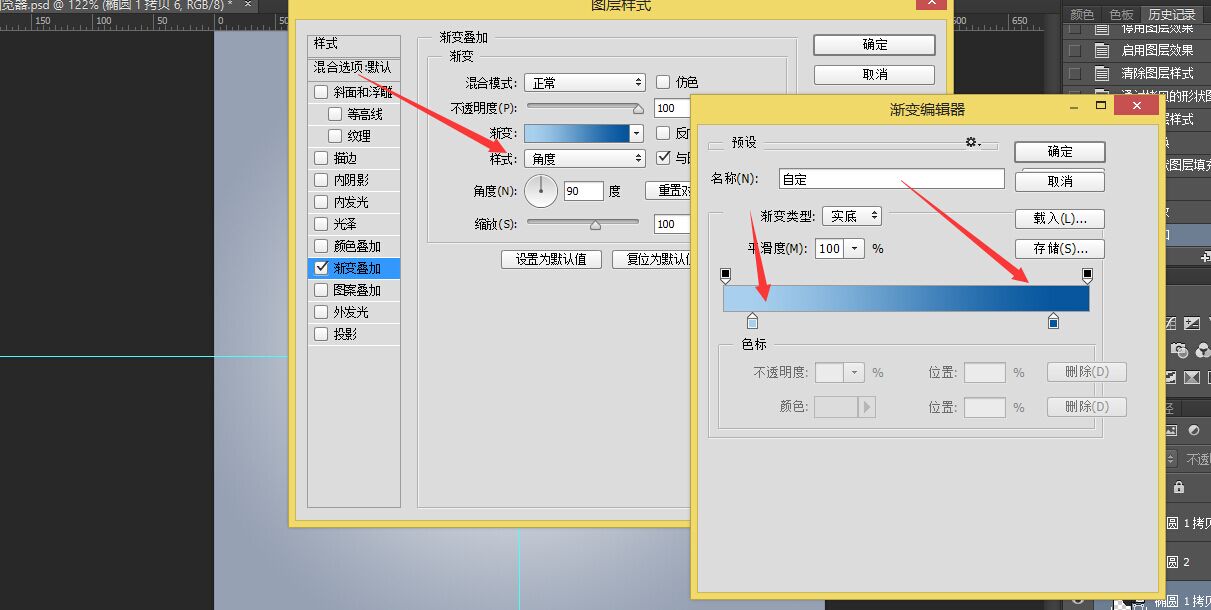
Task: Select the right color stop below the gradient bar
Action: pos(1053,320)
